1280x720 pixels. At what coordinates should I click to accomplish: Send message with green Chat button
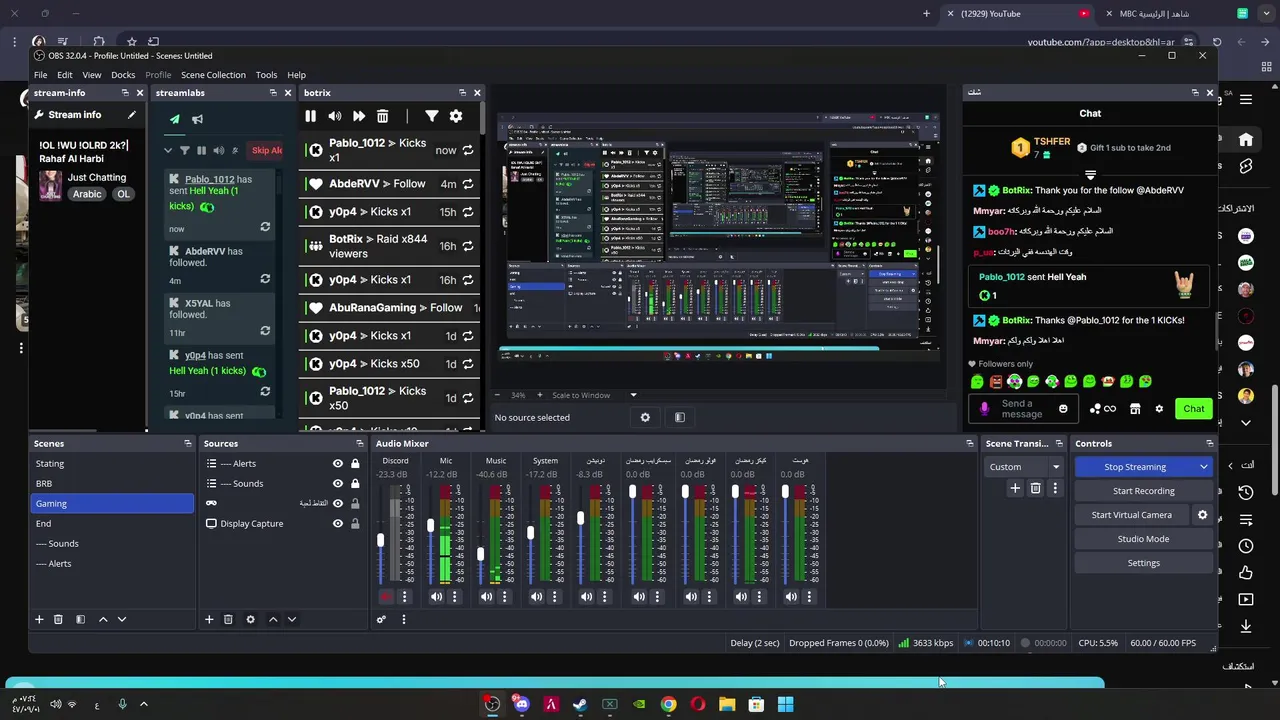(1194, 408)
